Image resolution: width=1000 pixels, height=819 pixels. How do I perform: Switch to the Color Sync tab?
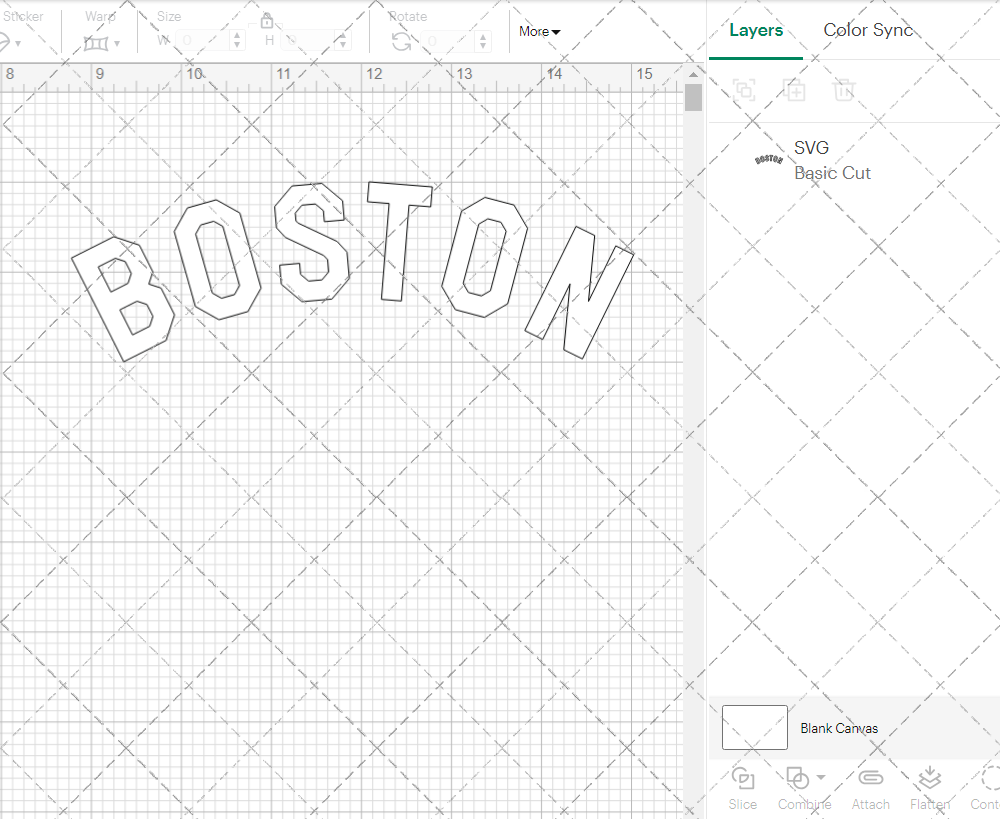(868, 30)
